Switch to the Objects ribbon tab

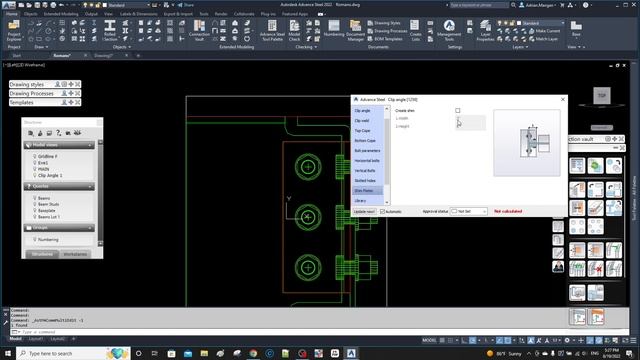point(30,14)
